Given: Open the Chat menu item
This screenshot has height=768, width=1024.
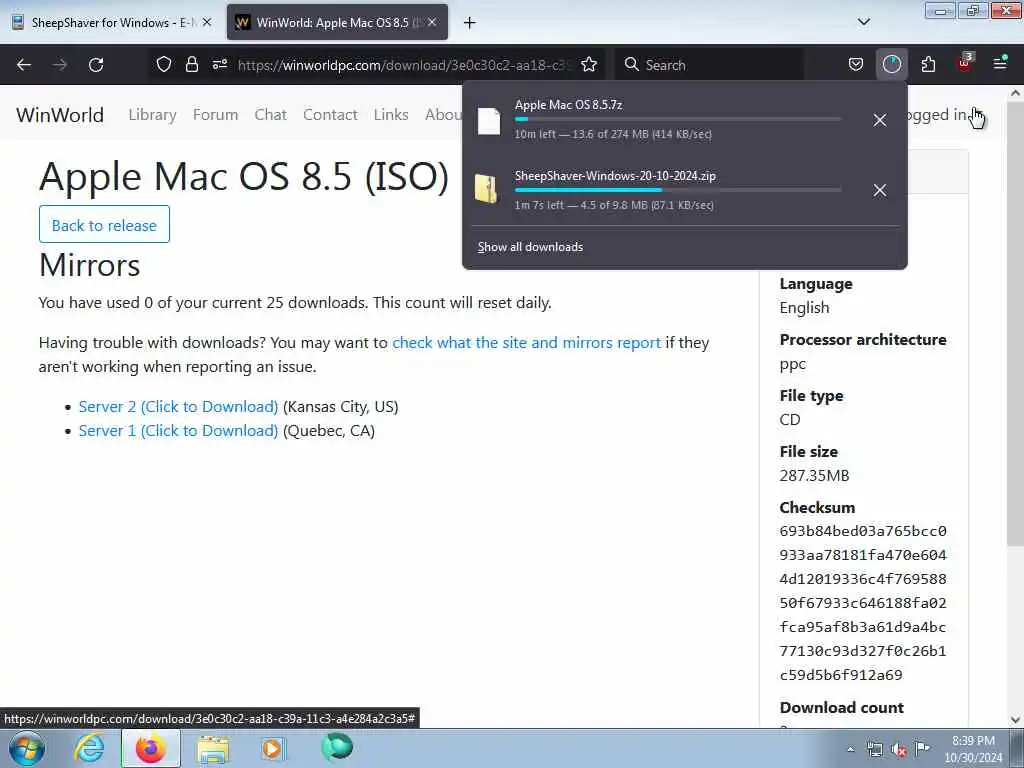Looking at the screenshot, I should click(270, 115).
